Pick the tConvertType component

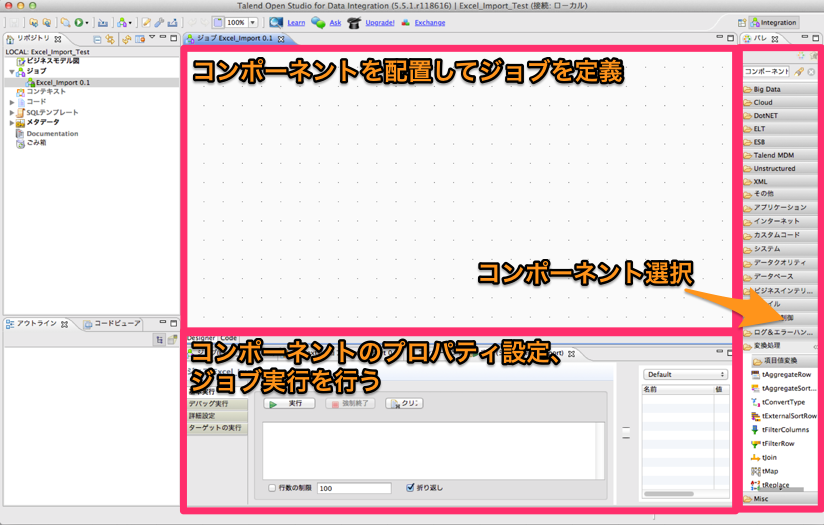pyautogui.click(x=782, y=402)
